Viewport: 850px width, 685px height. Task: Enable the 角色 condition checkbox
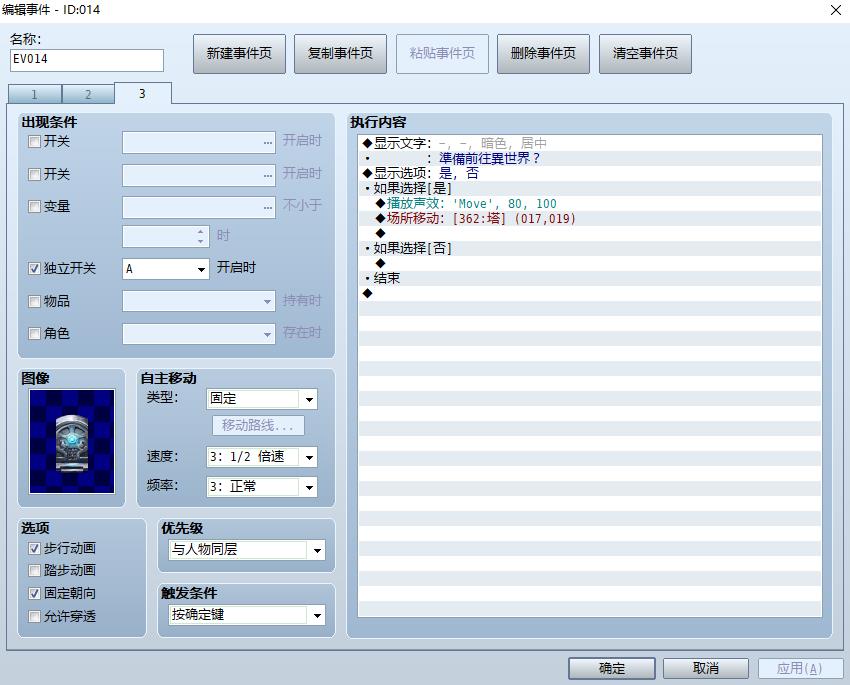click(x=34, y=333)
